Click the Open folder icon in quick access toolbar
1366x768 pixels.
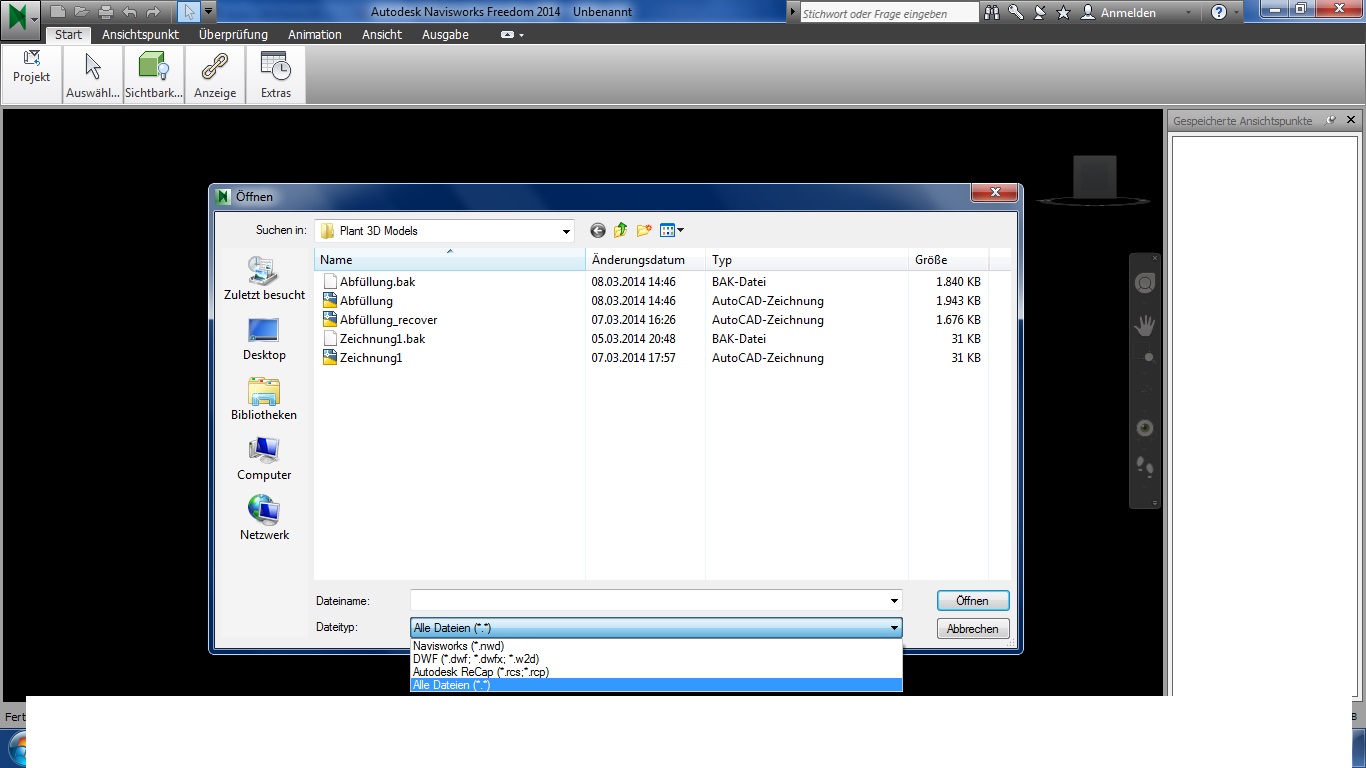click(82, 12)
